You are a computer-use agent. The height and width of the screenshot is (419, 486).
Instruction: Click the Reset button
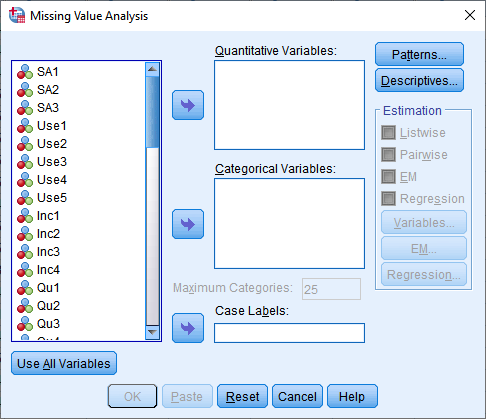pyautogui.click(x=242, y=396)
